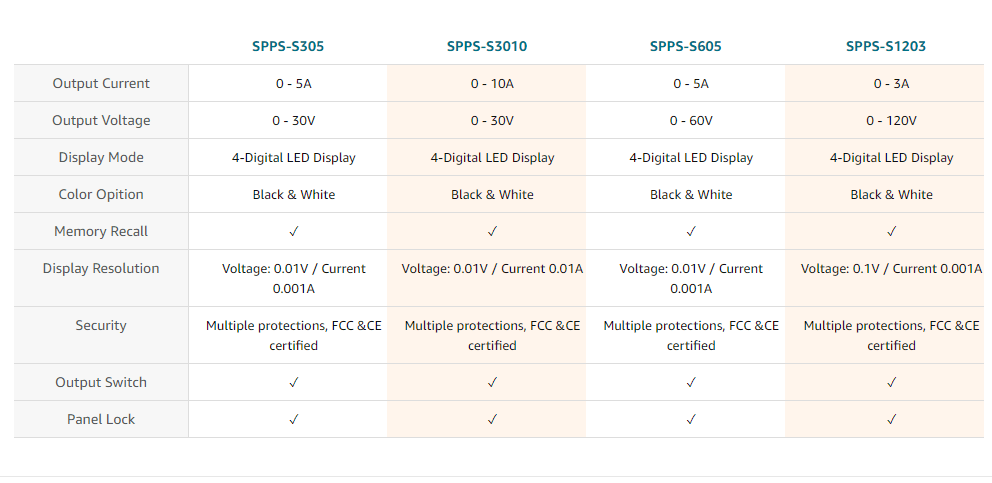Click the Display Resolution row label
Viewport: 992px width, 483px height.
(x=101, y=268)
